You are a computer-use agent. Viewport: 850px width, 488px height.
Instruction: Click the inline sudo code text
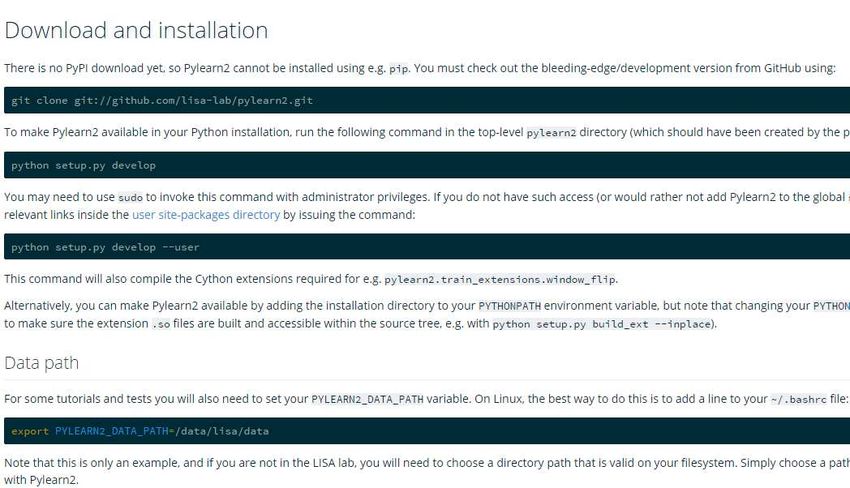click(130, 198)
